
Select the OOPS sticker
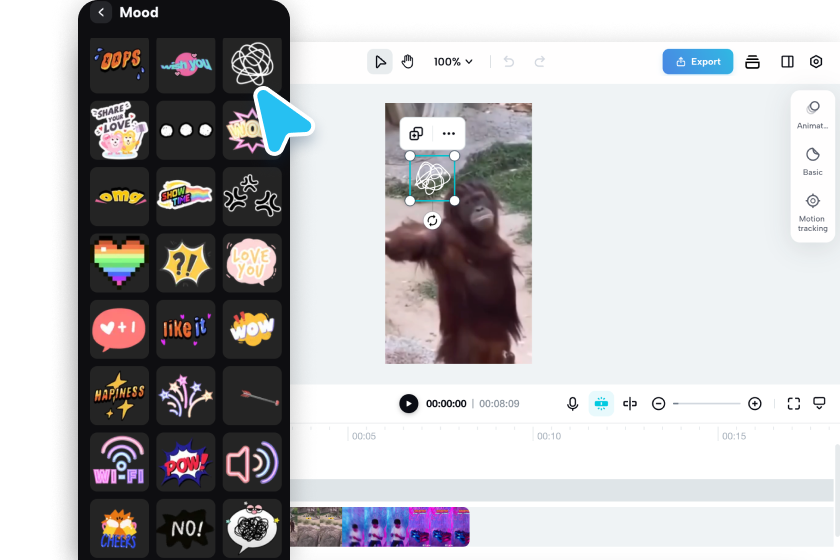tap(119, 65)
